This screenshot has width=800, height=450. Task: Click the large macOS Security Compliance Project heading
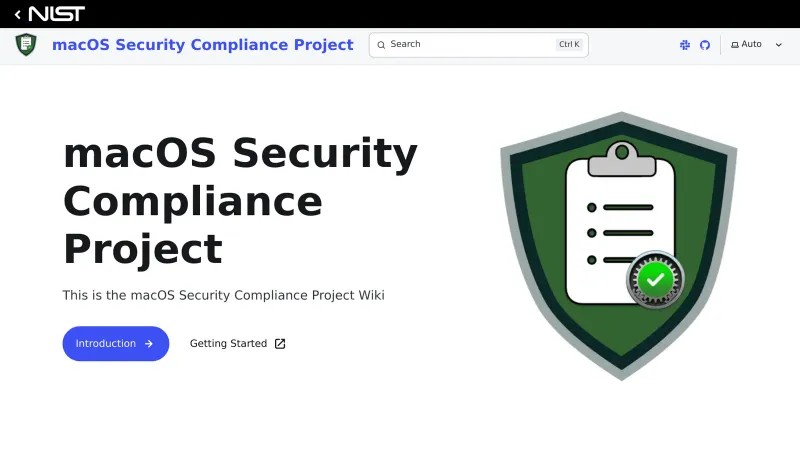(240, 200)
